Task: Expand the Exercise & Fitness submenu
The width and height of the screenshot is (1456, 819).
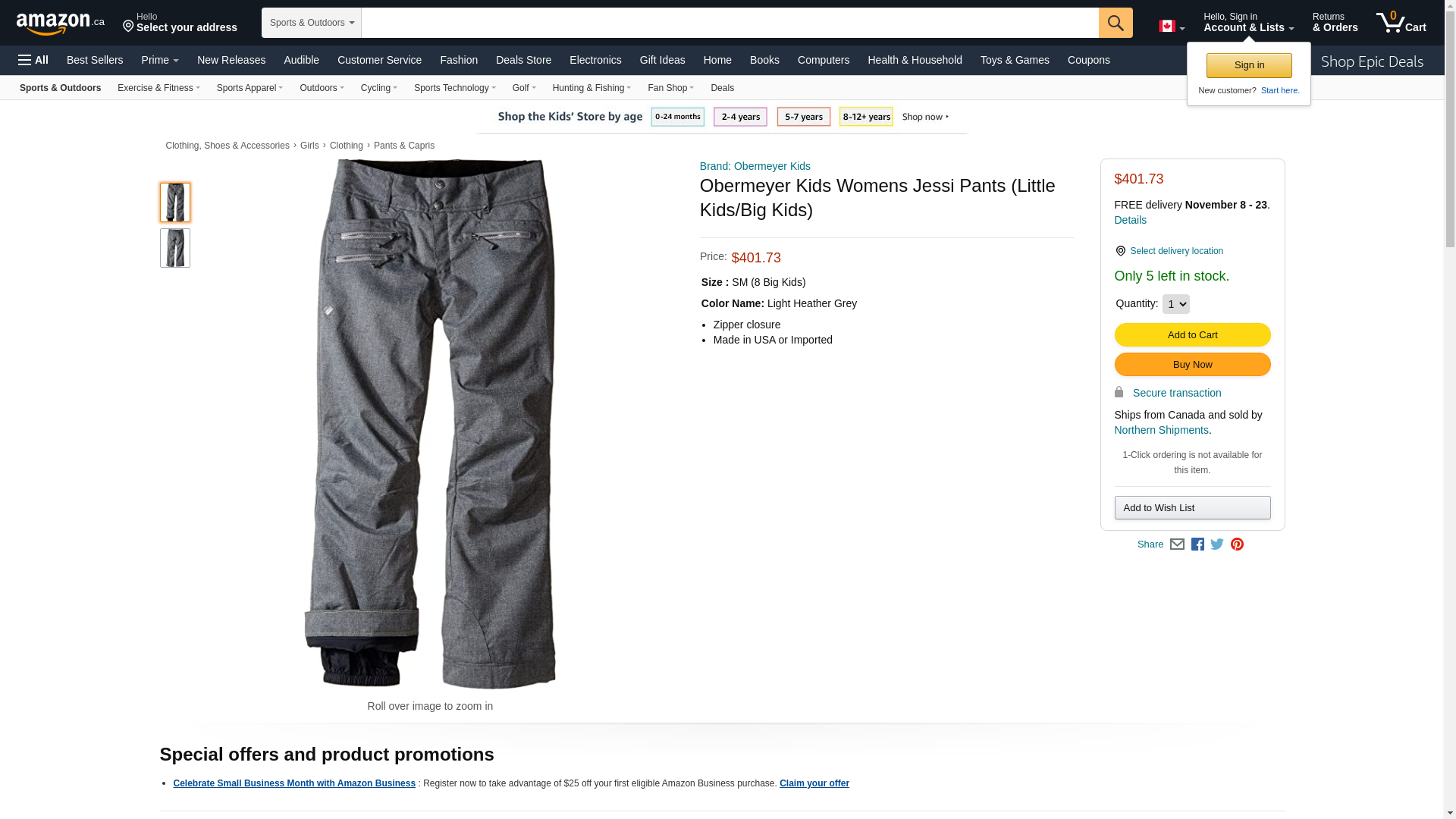Action: point(158,88)
